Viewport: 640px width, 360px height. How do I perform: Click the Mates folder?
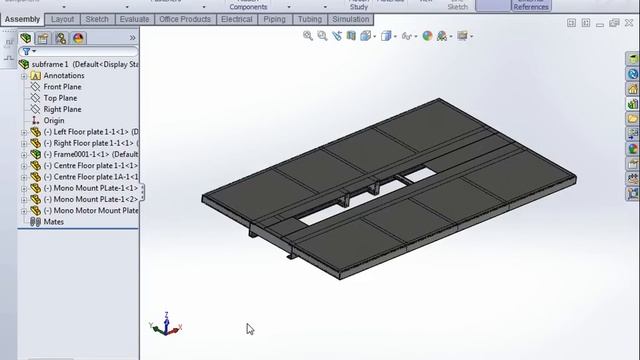53,222
